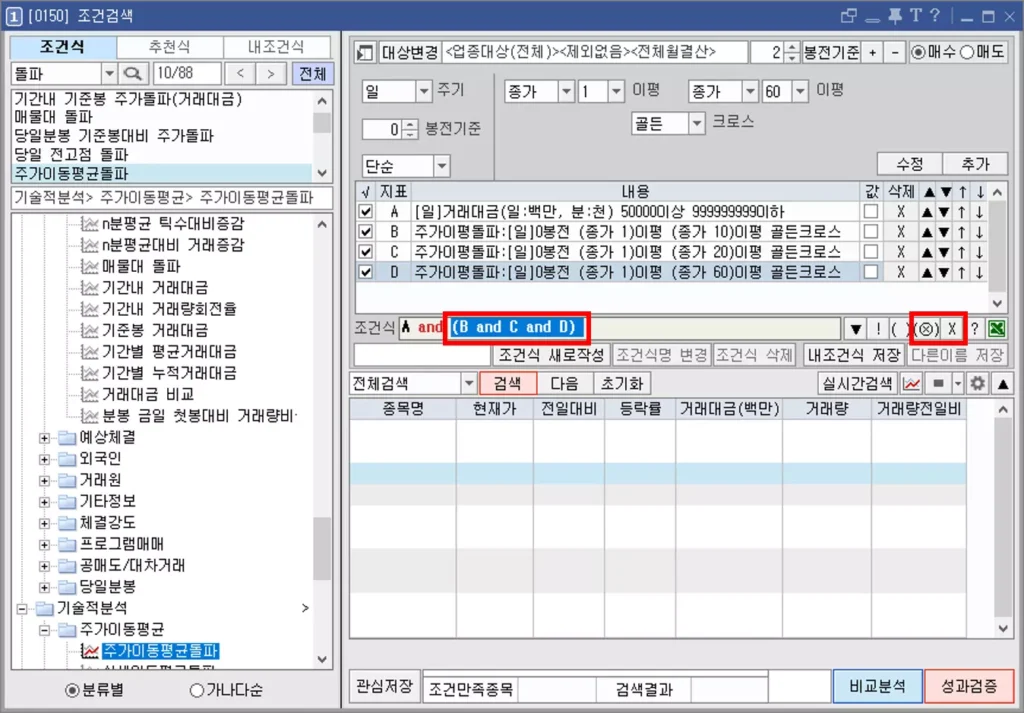Open the 골든 cross type dropdown

[x=697, y=123]
